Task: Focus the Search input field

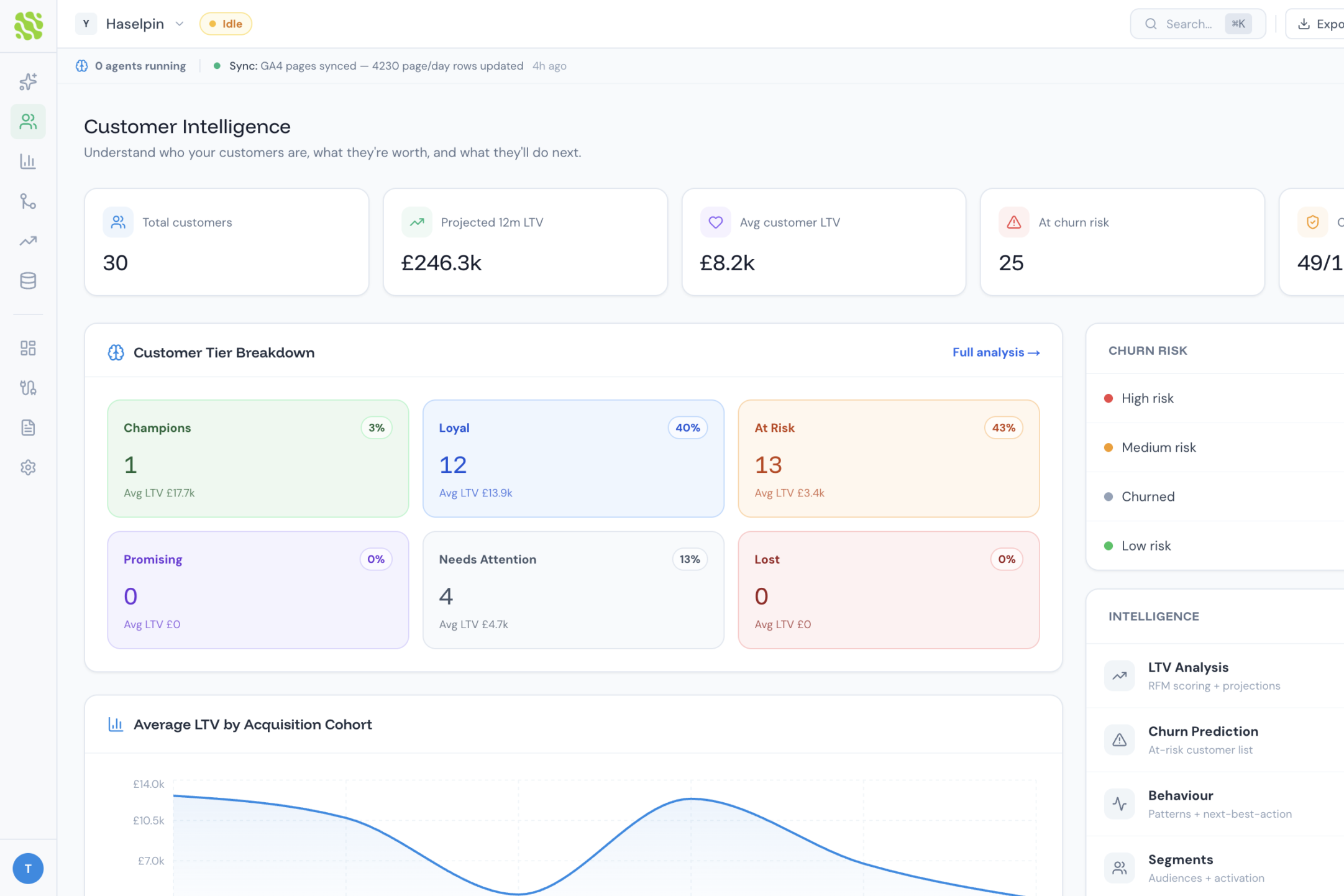Action: coord(1189,24)
